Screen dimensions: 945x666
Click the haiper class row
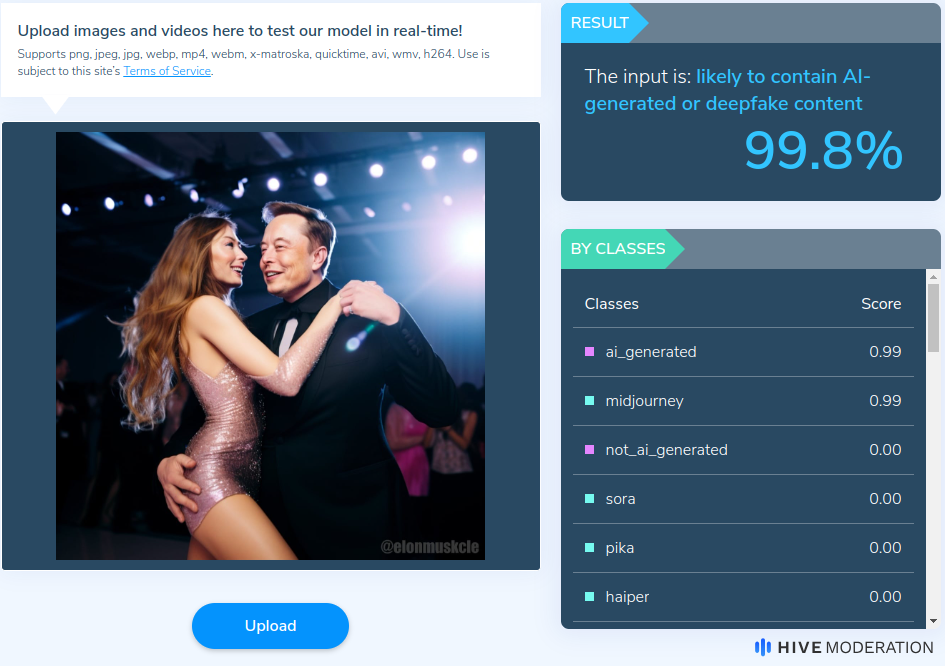(x=743, y=597)
